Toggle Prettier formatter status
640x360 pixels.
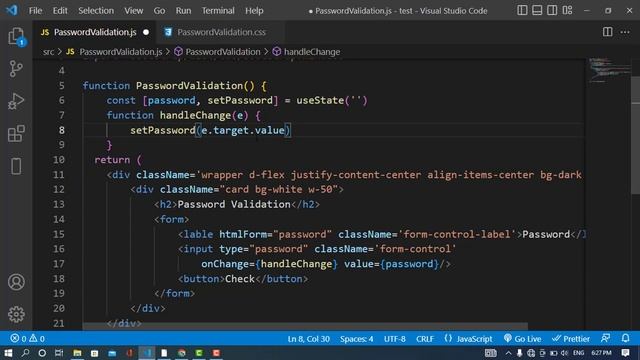(571, 338)
